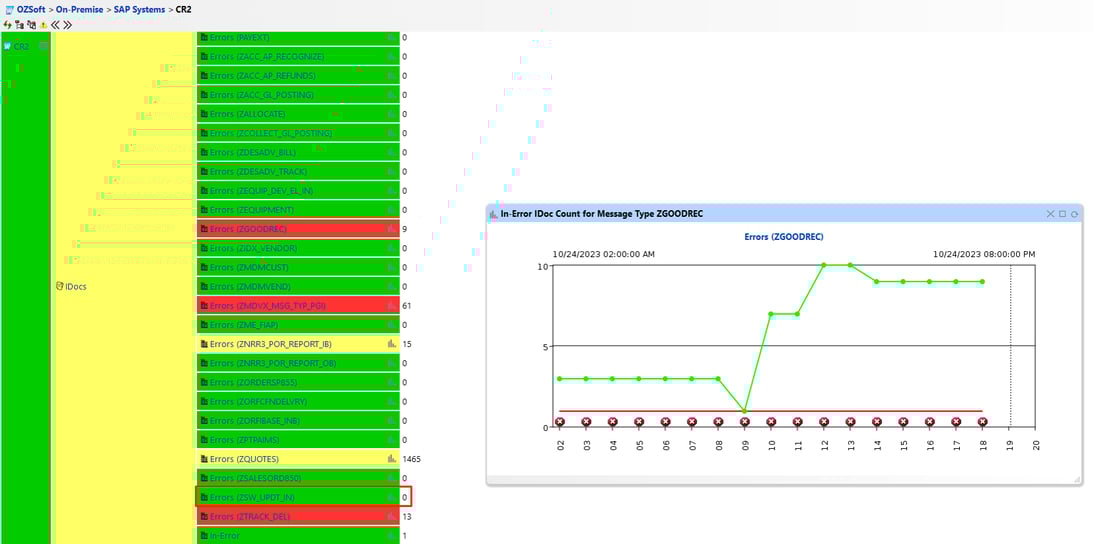Click folder icon of Errors (ZGOODREC)
The width and height of the screenshot is (1094, 544).
[204, 229]
